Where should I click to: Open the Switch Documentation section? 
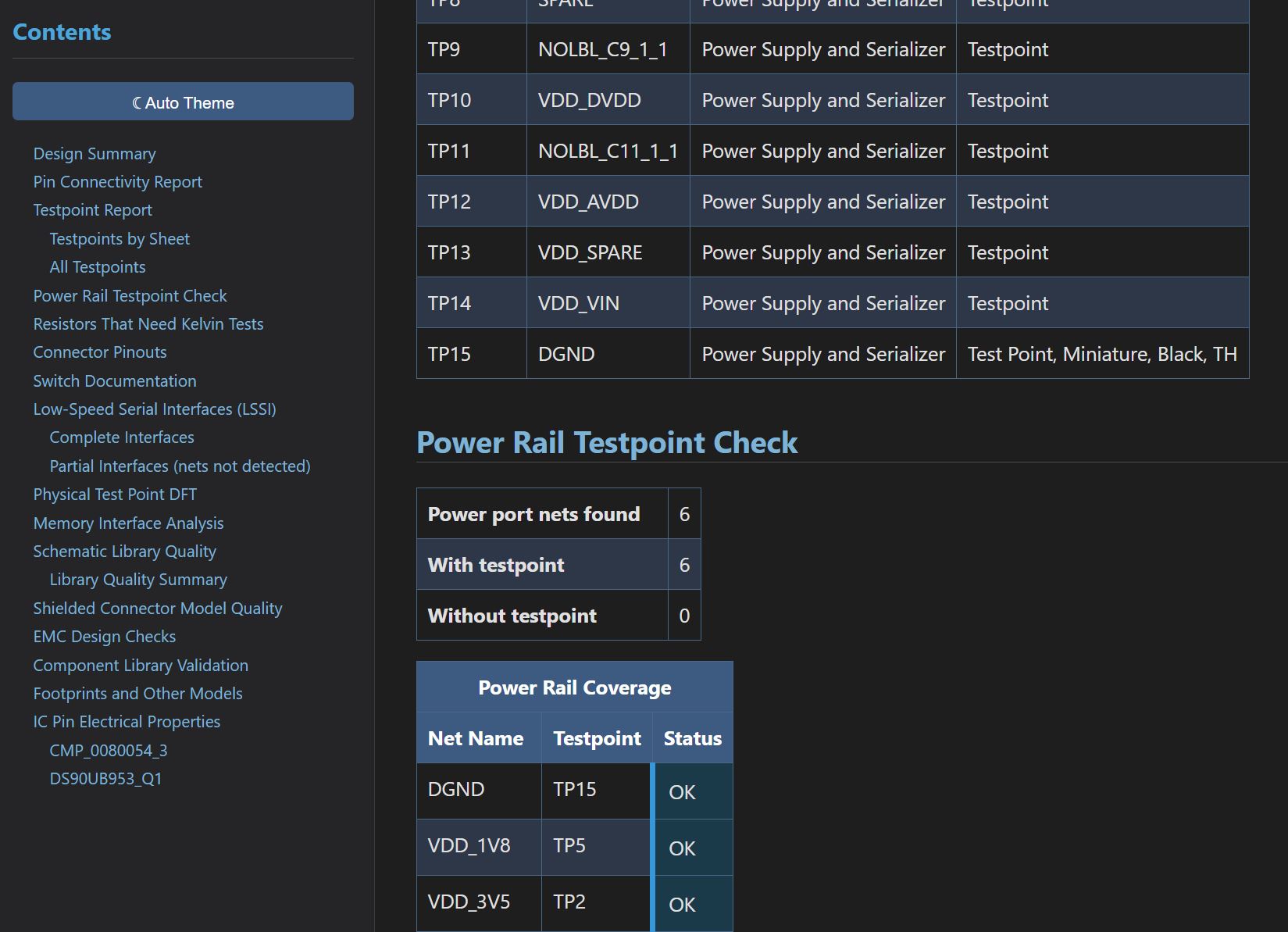(114, 380)
